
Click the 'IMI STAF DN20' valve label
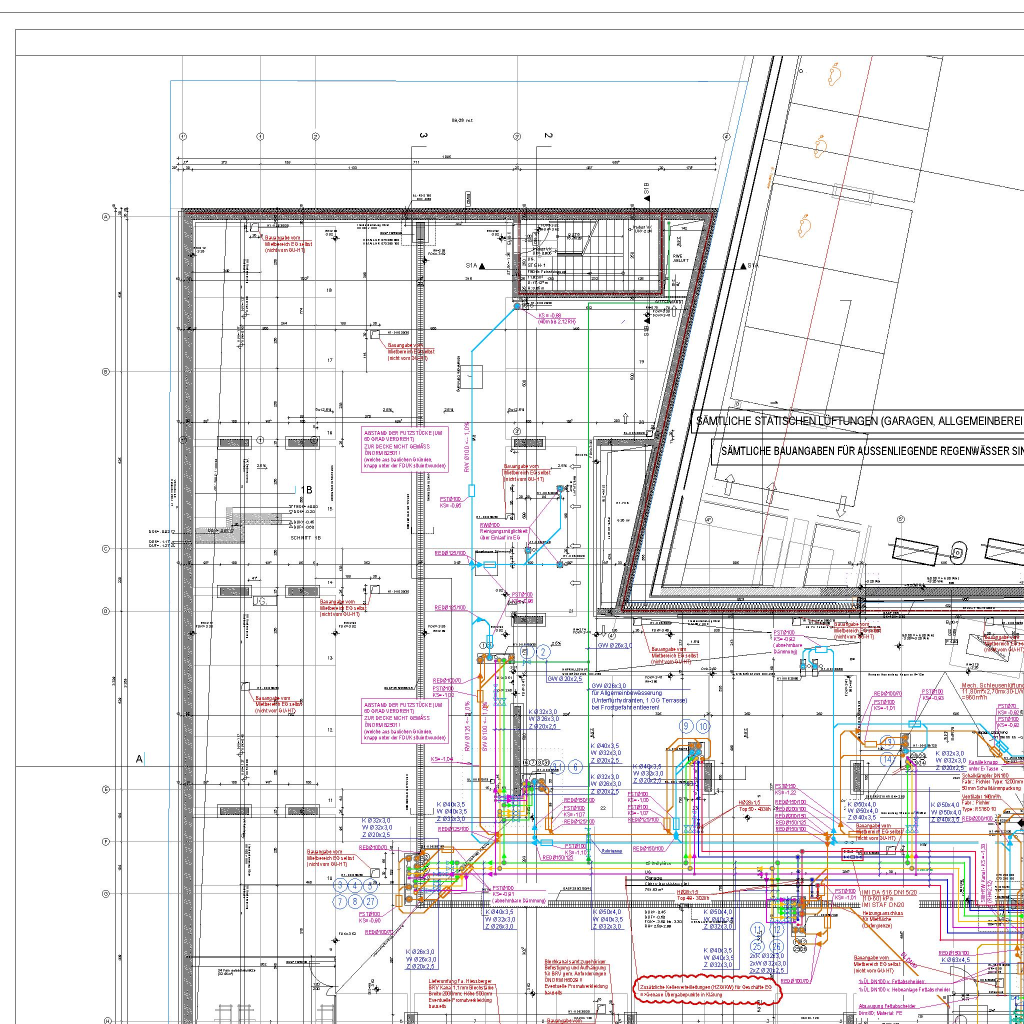click(883, 905)
